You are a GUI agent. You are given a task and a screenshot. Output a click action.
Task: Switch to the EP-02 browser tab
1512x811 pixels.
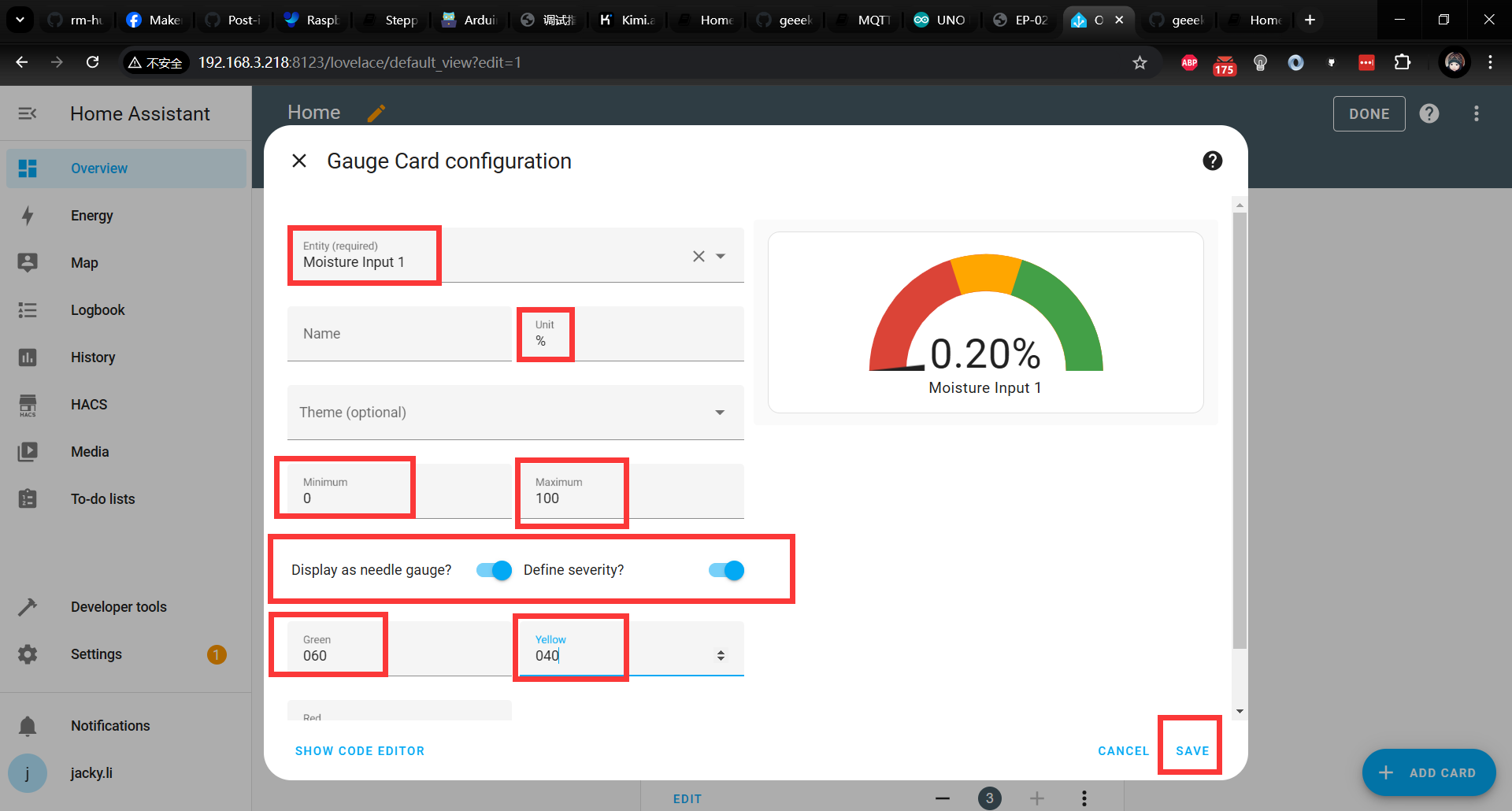(x=1021, y=20)
